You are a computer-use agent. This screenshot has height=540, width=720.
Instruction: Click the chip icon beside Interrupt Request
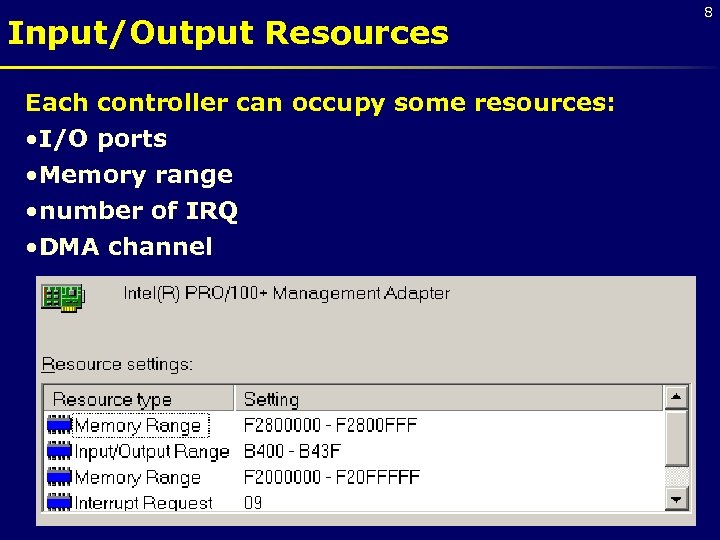(x=59, y=502)
